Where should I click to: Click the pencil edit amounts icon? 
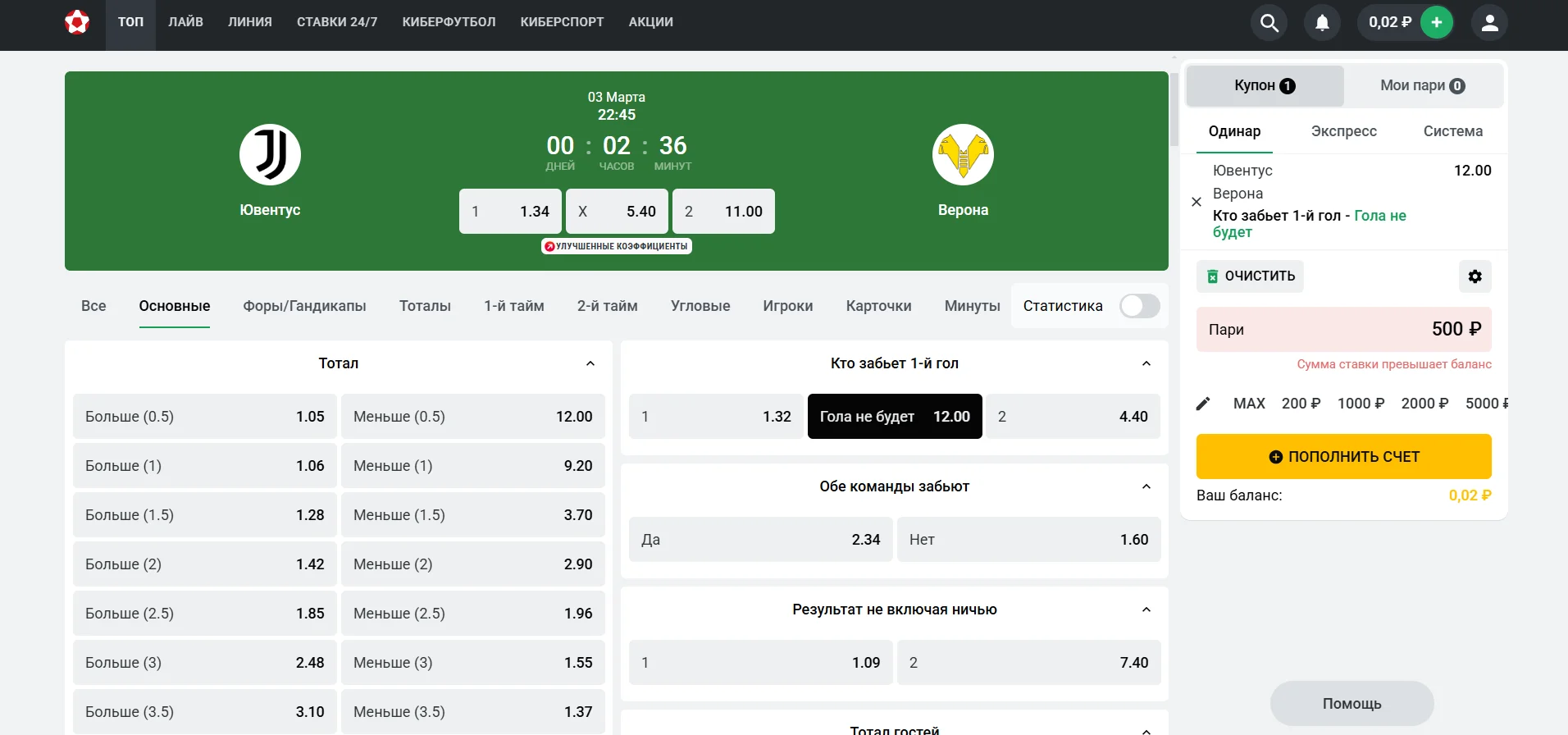coord(1203,404)
